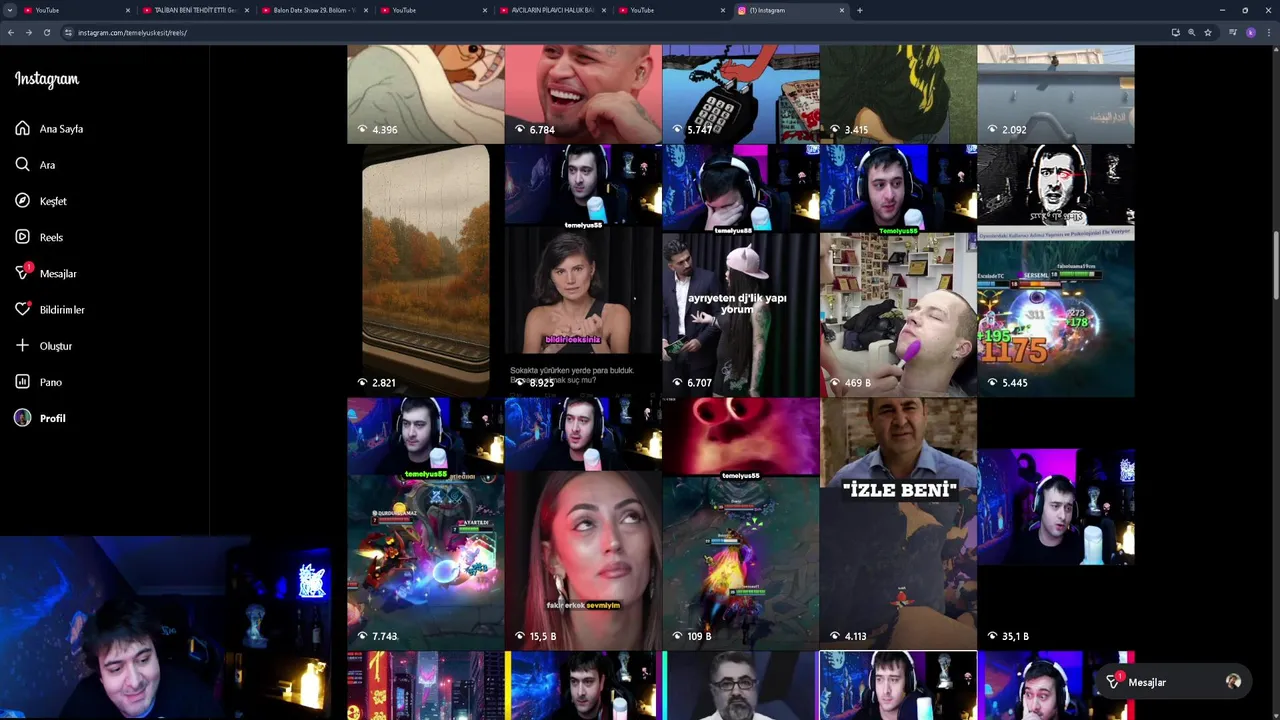
Task: Open the Chrome profile avatar
Action: [x=1251, y=32]
